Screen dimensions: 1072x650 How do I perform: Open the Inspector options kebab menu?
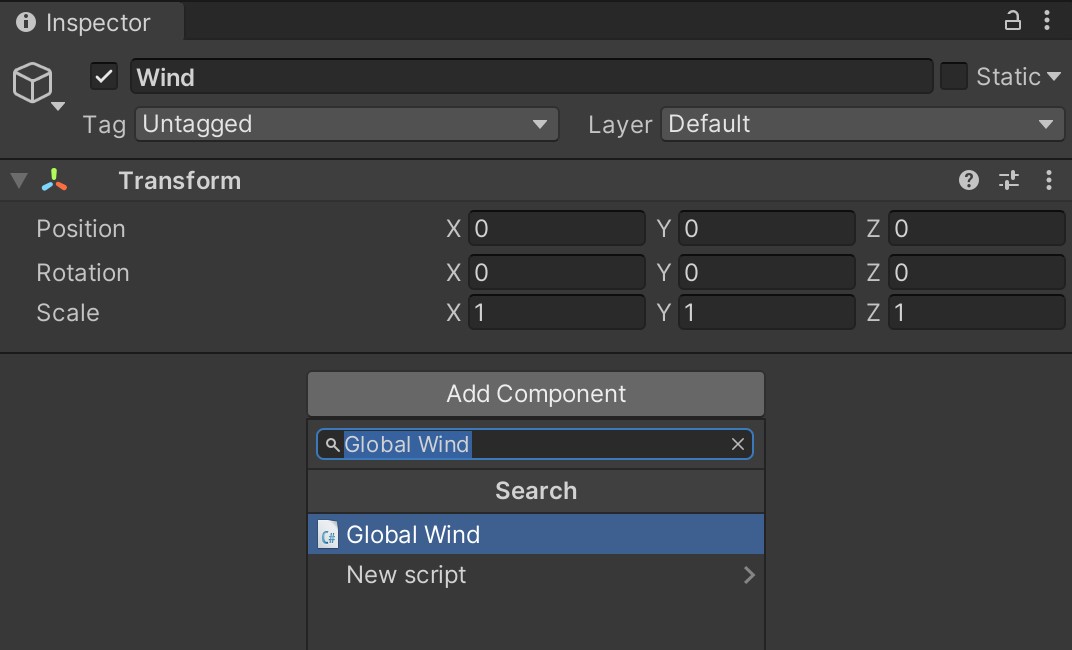click(1048, 21)
